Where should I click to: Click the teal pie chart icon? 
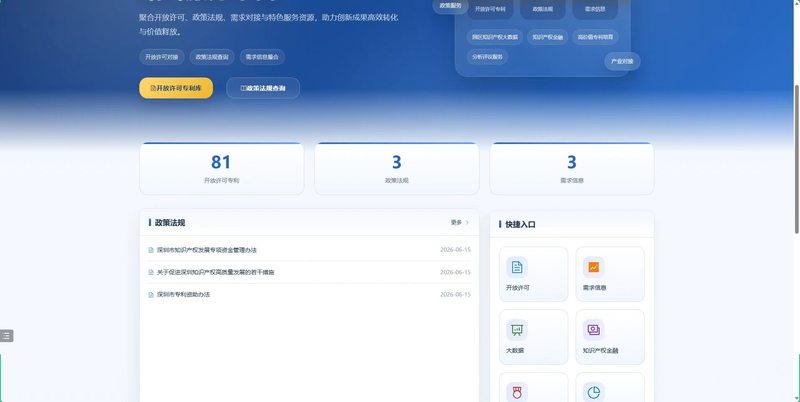point(593,392)
